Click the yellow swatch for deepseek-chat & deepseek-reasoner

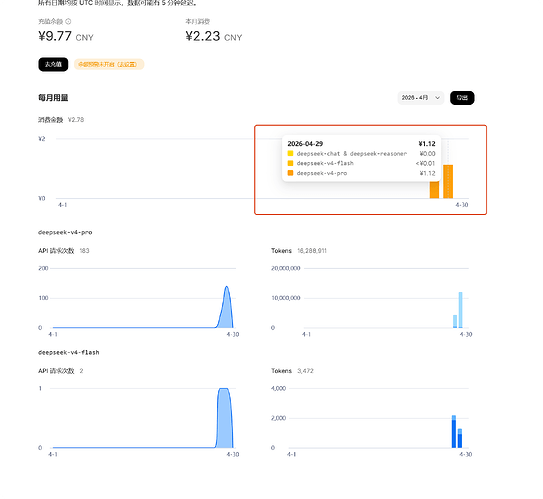(x=290, y=153)
